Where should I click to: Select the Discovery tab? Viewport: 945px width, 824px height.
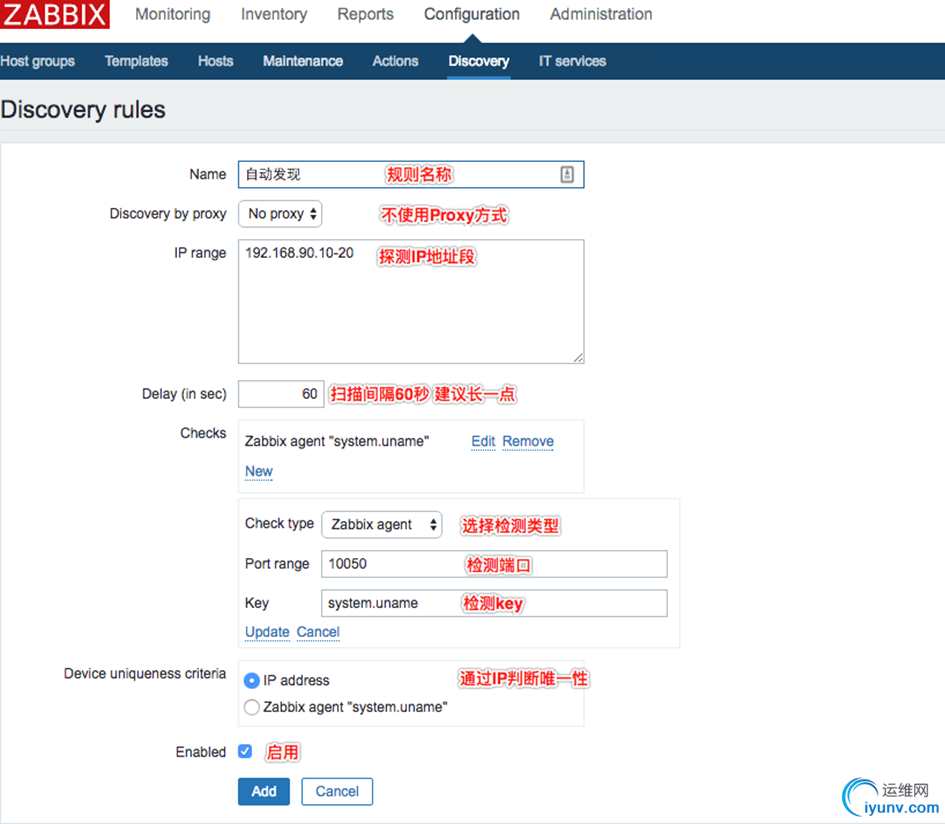479,61
